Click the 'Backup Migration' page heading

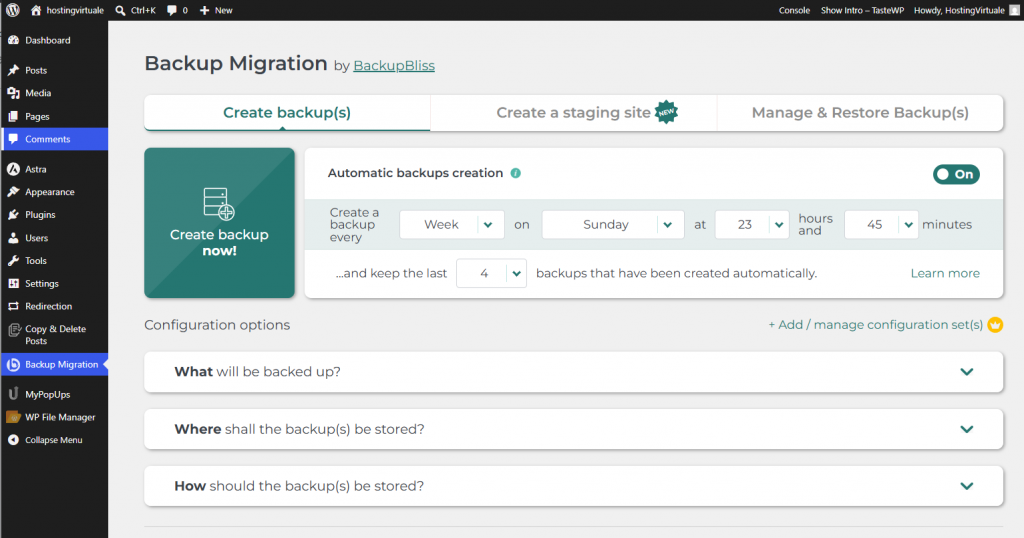tap(236, 63)
